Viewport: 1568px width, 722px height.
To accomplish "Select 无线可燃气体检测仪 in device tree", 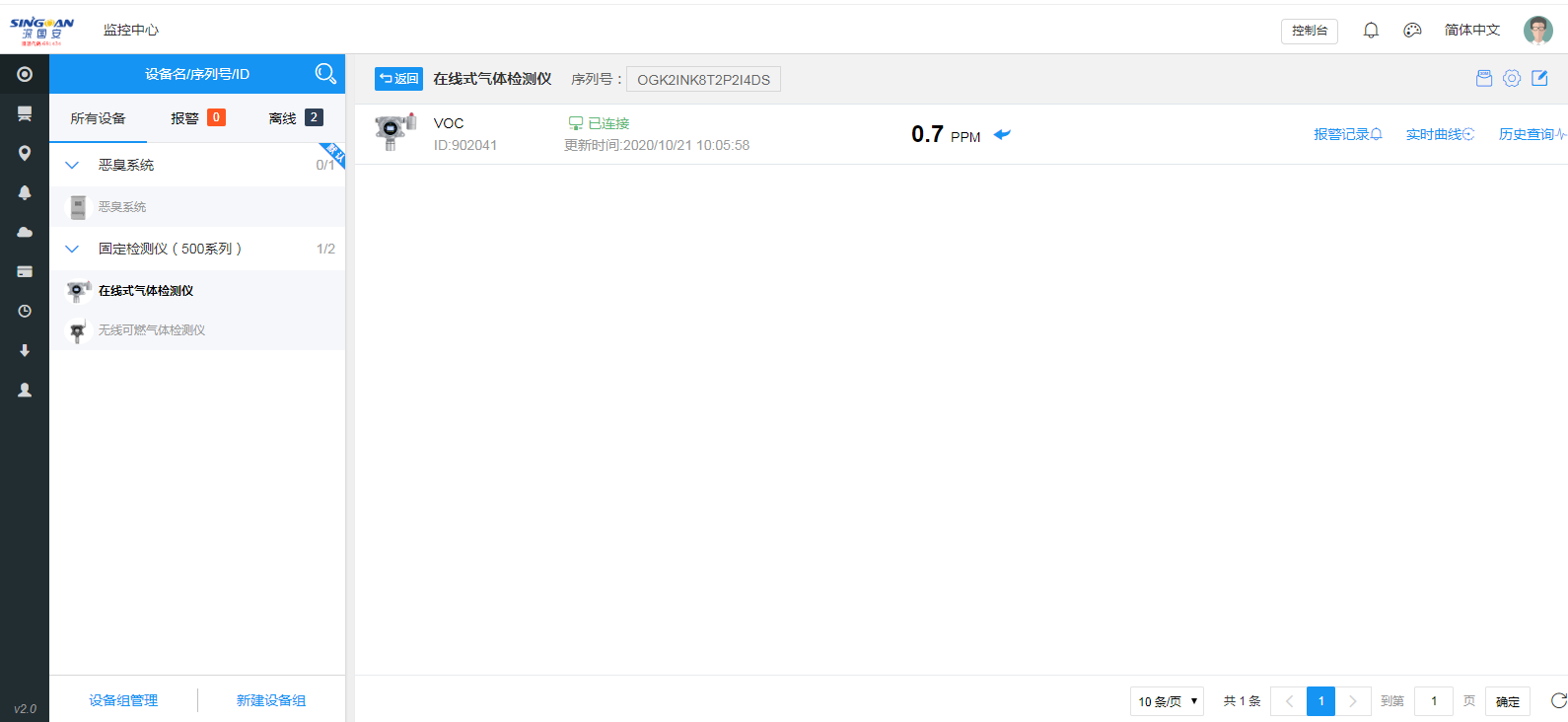I will pyautogui.click(x=152, y=330).
